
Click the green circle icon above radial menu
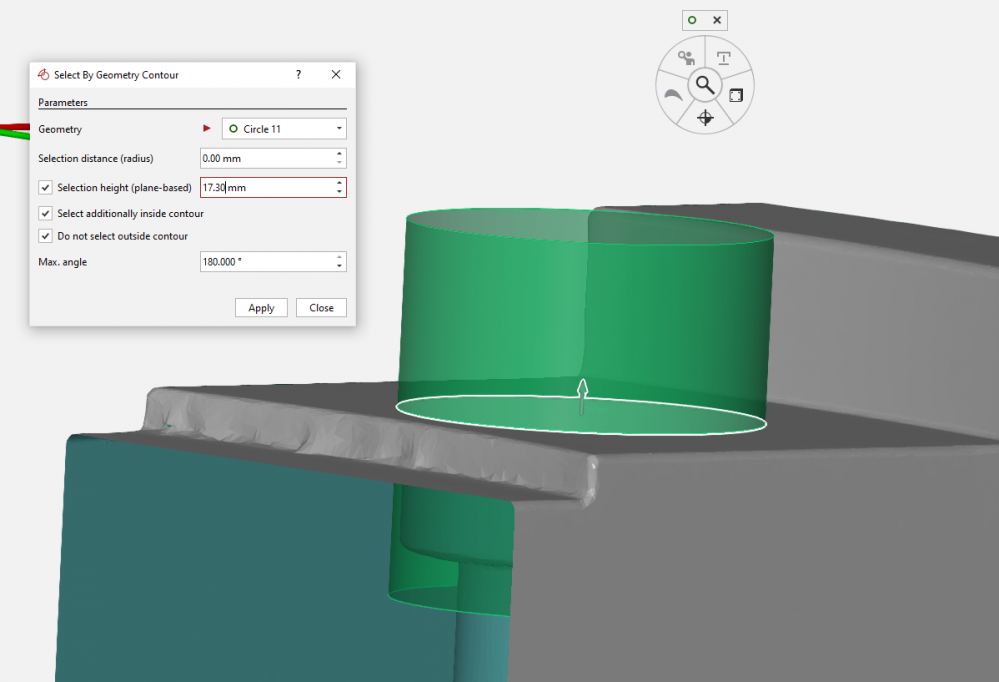692,20
